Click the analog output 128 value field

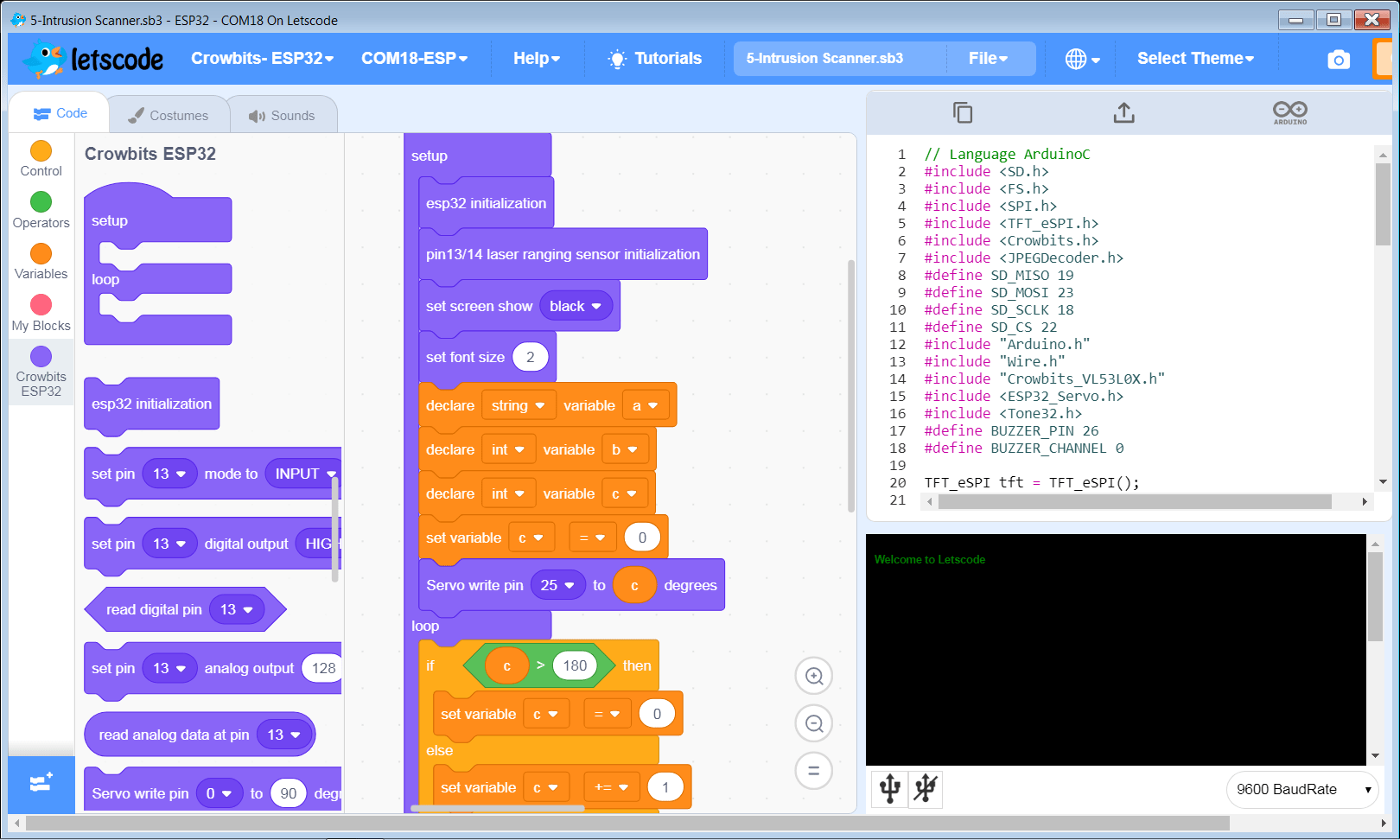[x=323, y=668]
